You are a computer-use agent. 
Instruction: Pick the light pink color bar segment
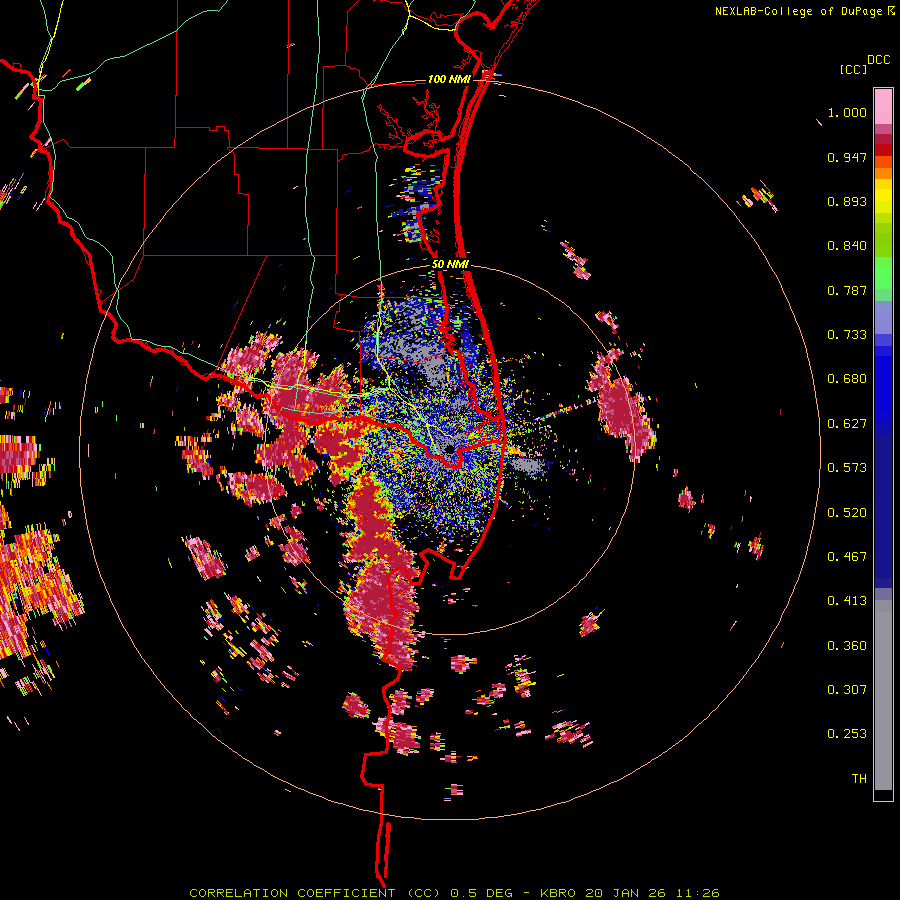click(883, 106)
